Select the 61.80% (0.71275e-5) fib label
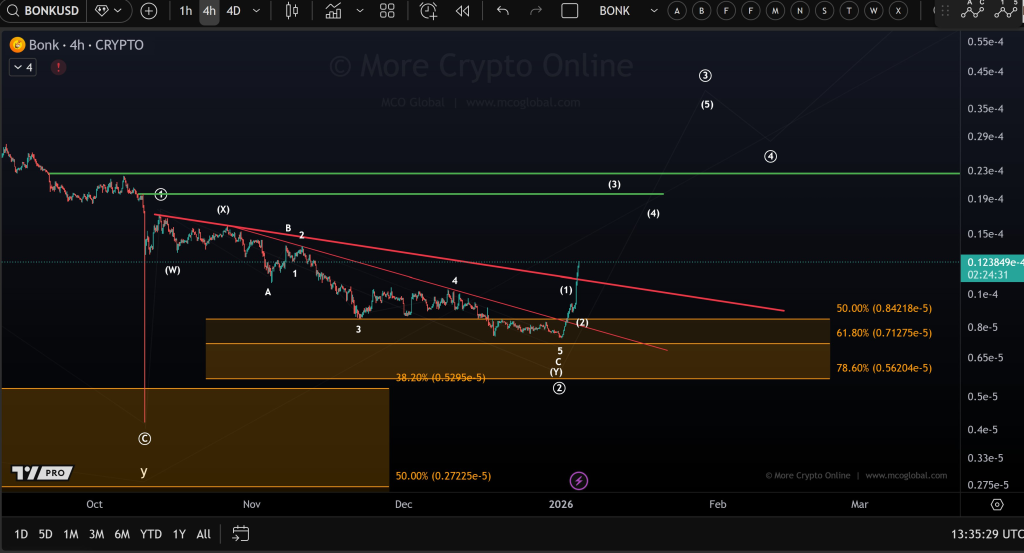Image resolution: width=1024 pixels, height=553 pixels. (884, 333)
